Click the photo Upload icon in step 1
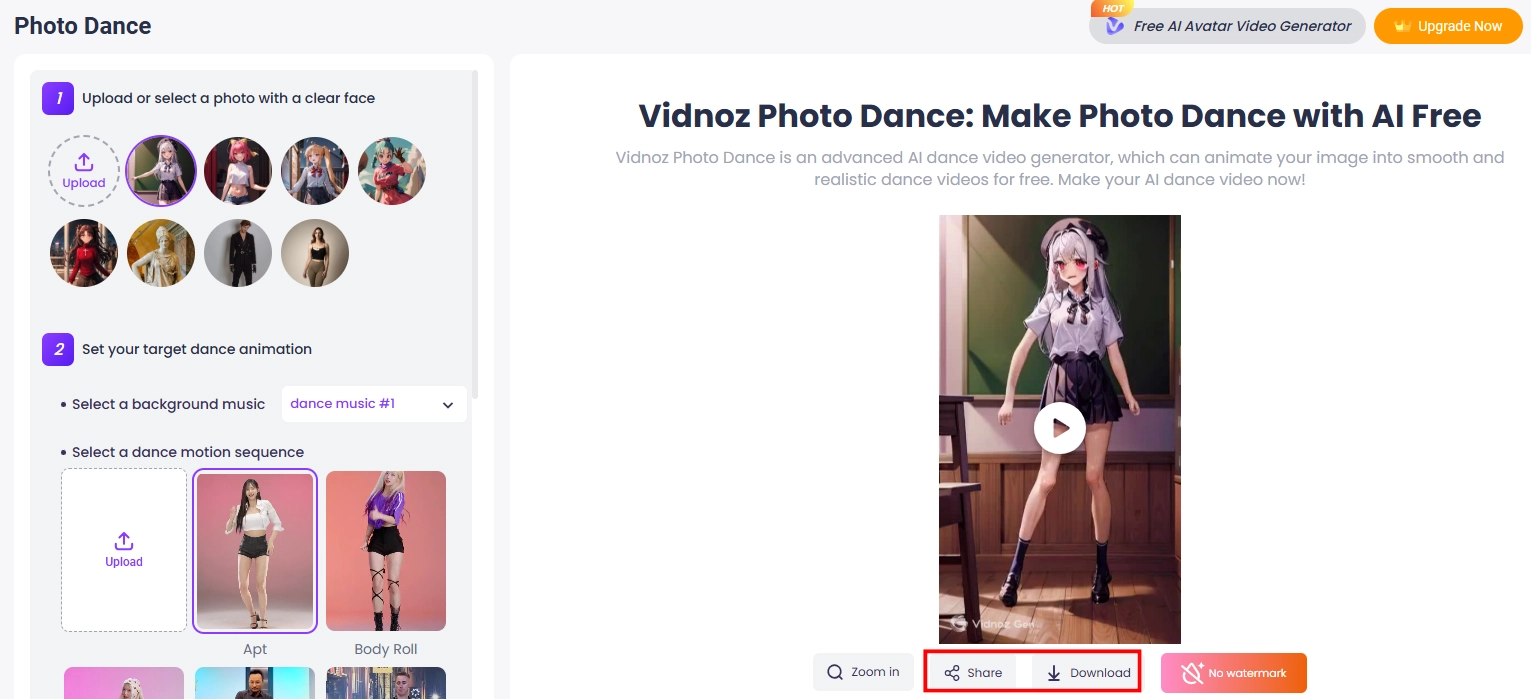Viewport: 1531px width, 699px height. coord(84,163)
